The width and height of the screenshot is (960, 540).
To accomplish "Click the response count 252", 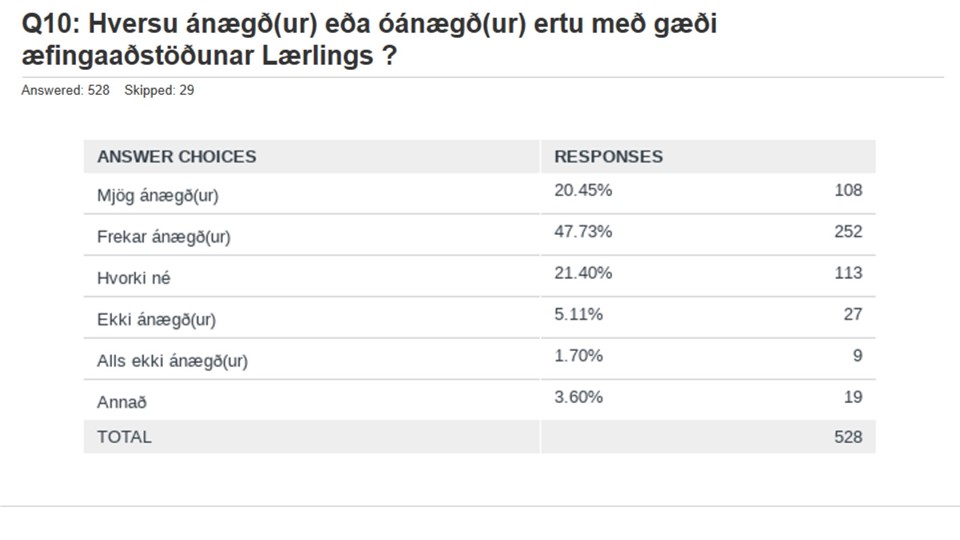I will (848, 231).
